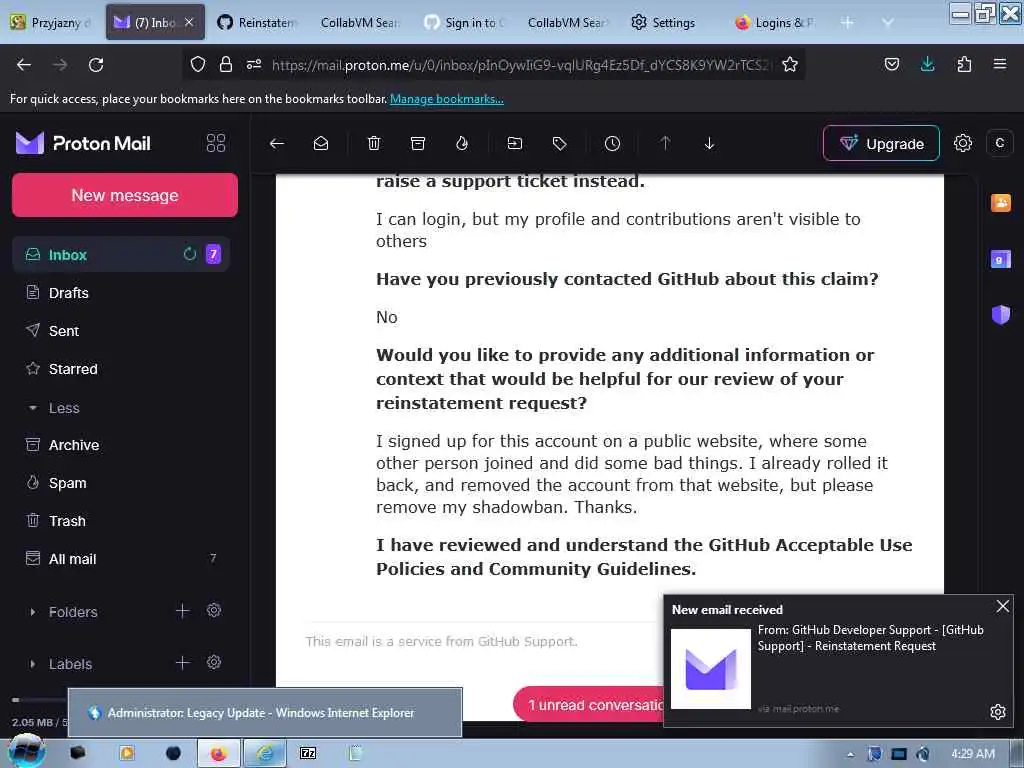The image size is (1024, 768).
Task: Open the Calendar side panel icon
Action: coord(1000,260)
